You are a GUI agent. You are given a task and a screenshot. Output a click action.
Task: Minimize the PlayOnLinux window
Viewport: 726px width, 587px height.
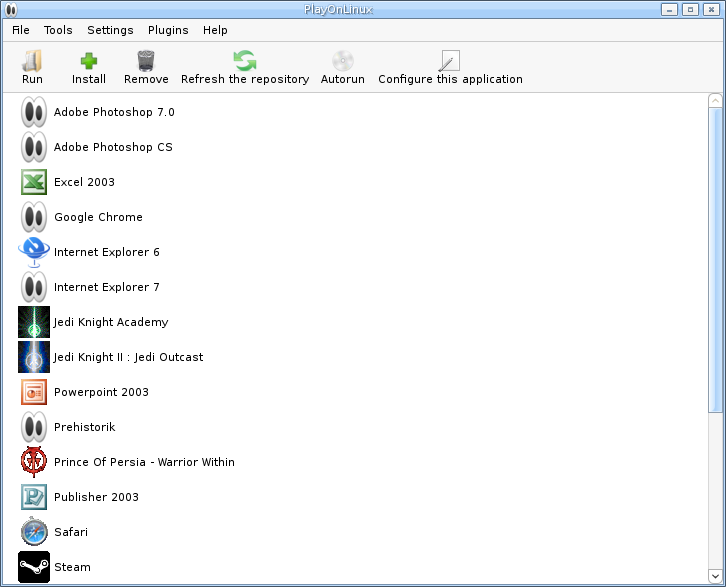pyautogui.click(x=669, y=9)
